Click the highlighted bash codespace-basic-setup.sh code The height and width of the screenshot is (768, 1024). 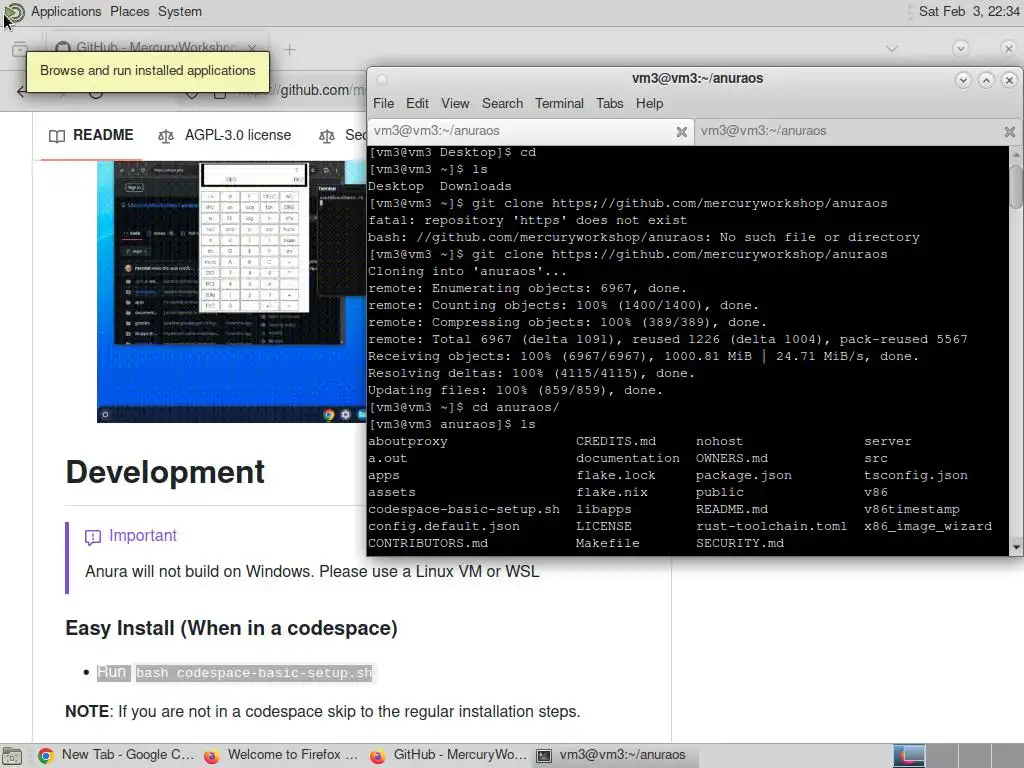click(254, 673)
